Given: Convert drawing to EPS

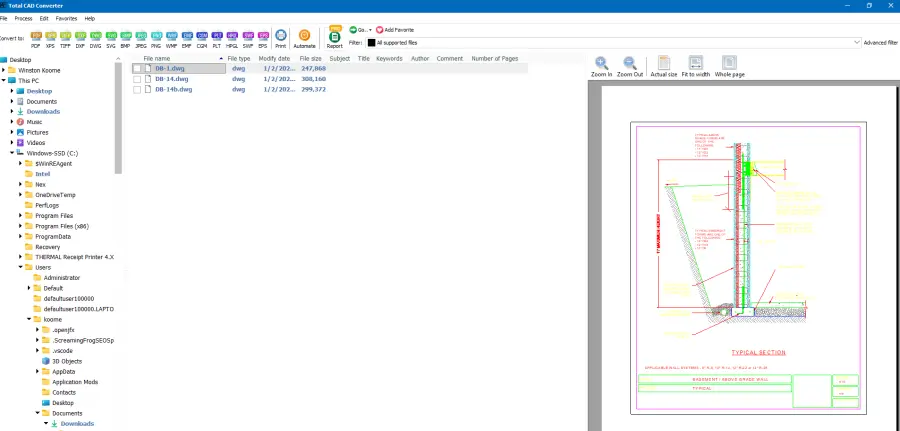Looking at the screenshot, I should (263, 38).
